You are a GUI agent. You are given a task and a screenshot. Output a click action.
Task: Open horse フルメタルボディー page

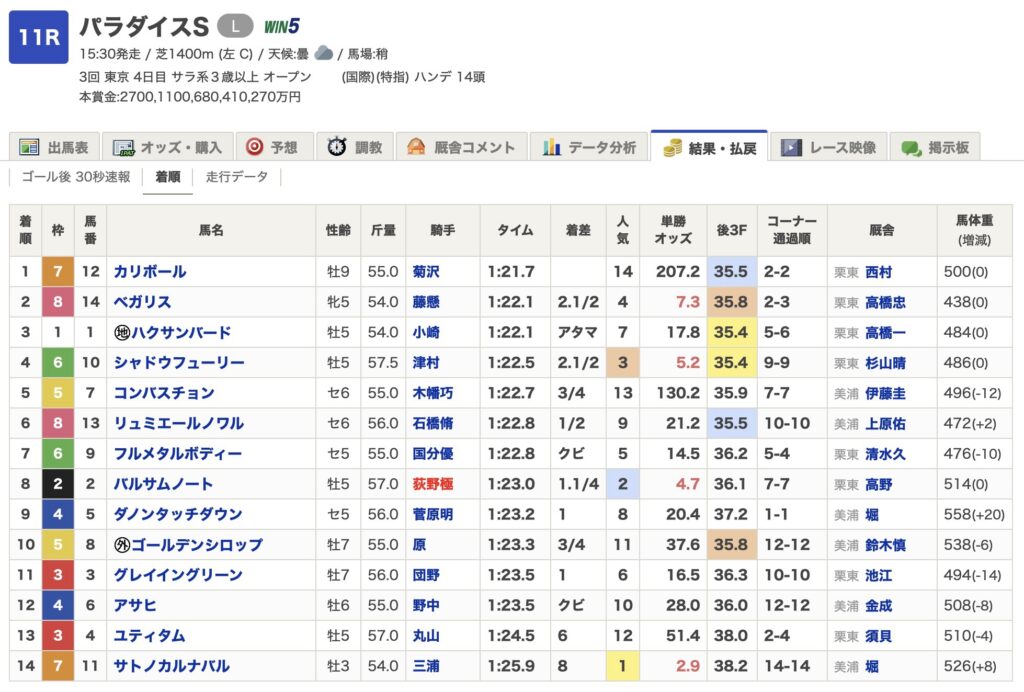tap(178, 454)
